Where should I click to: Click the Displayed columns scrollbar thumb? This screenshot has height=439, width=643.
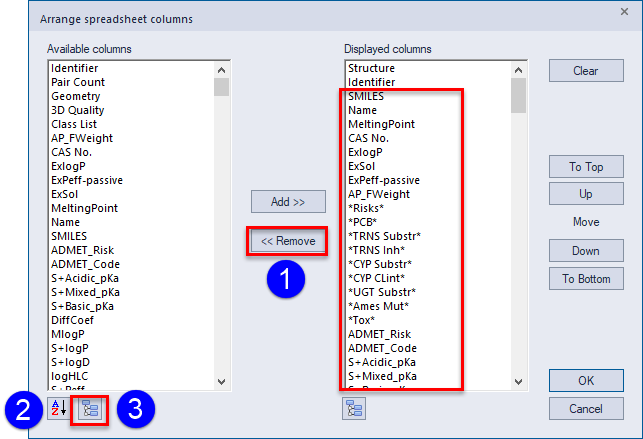point(518,95)
